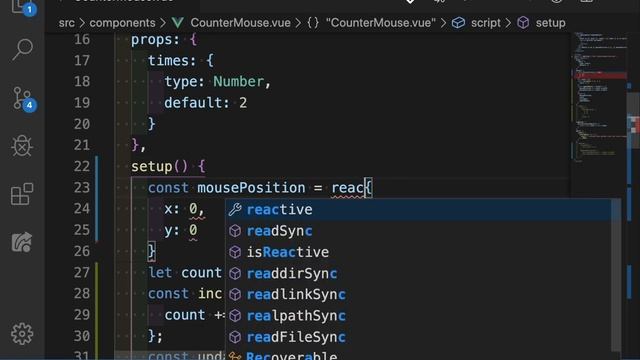Click the suggestion list scrollbar
The width and height of the screenshot is (640, 360).
(616, 274)
